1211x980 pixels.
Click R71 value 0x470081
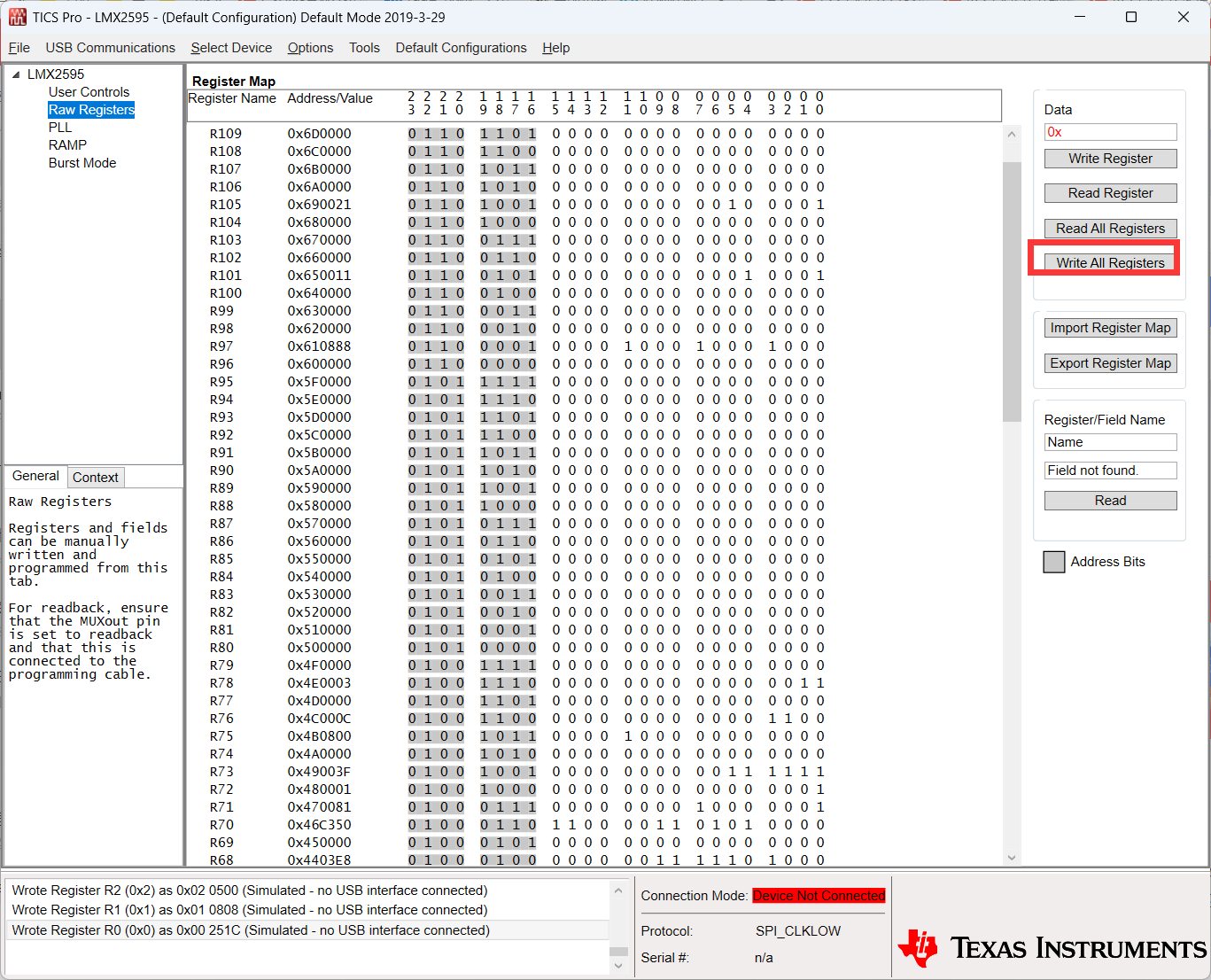pyautogui.click(x=319, y=807)
